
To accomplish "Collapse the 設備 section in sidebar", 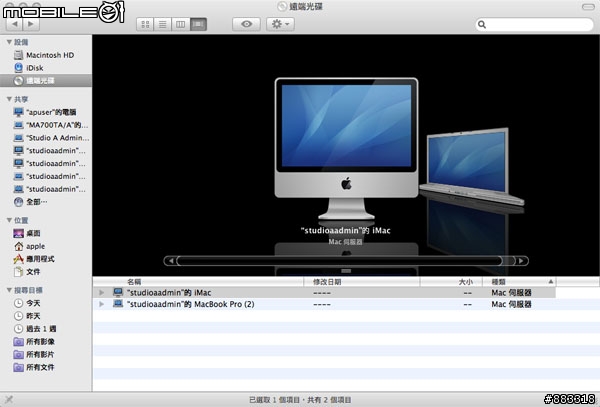I will pos(9,42).
